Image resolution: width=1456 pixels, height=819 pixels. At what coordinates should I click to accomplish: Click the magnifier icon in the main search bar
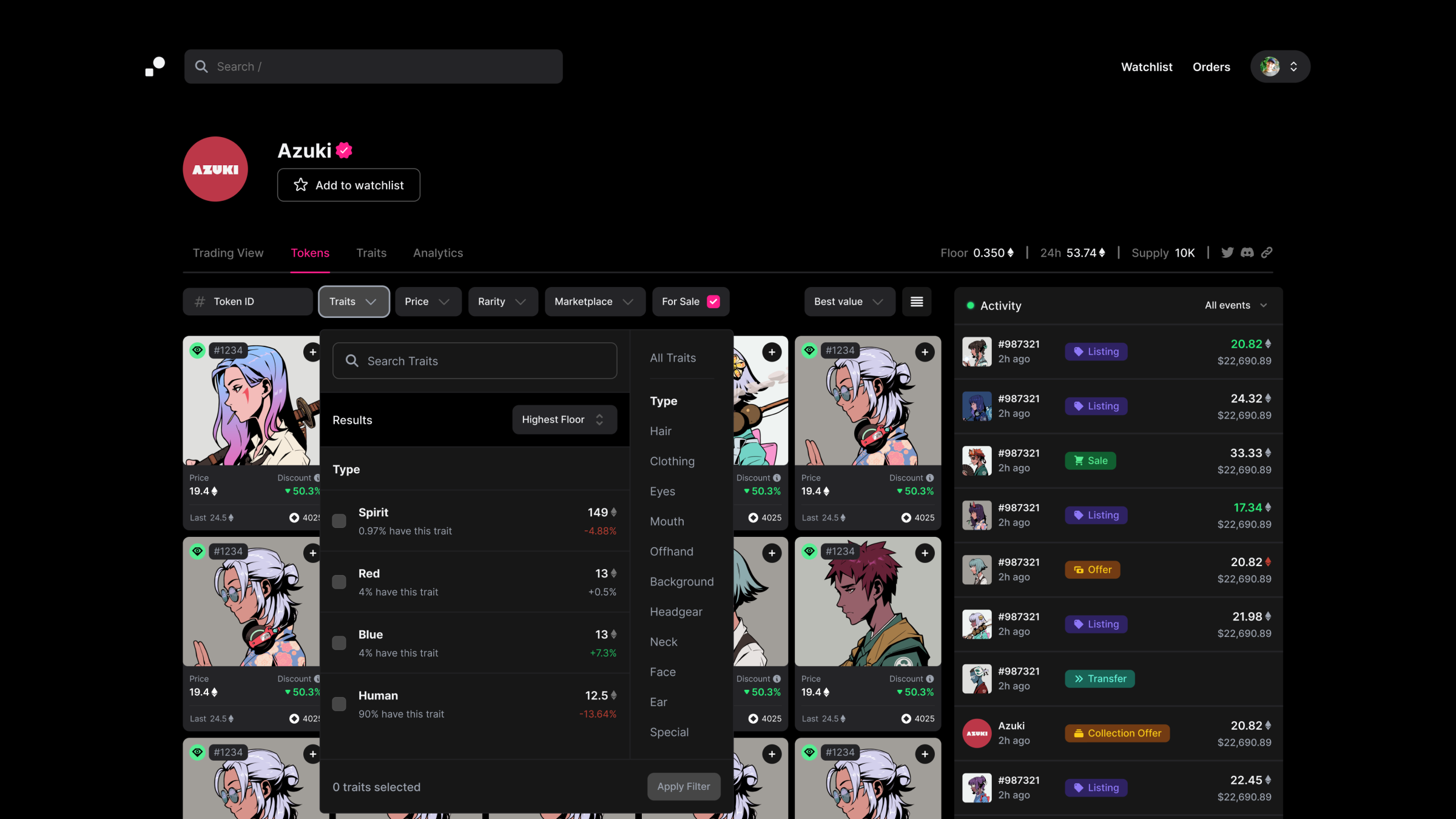click(x=201, y=67)
